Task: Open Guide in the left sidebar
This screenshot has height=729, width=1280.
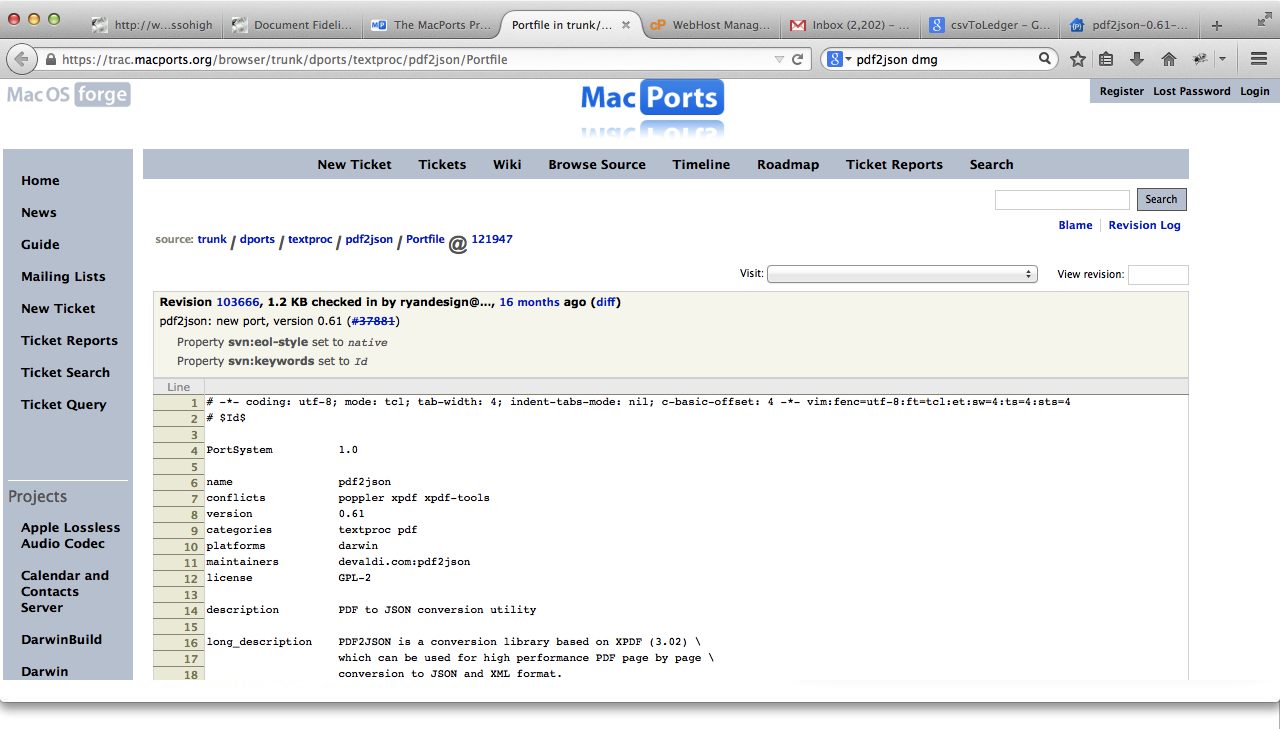Action: pos(40,244)
